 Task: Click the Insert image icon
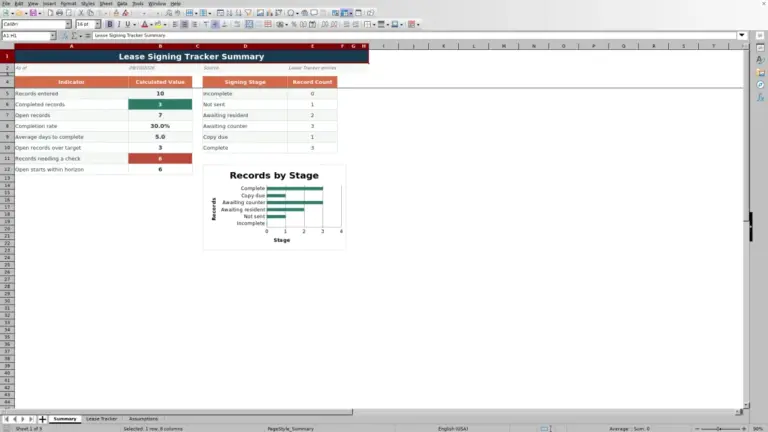(x=260, y=13)
